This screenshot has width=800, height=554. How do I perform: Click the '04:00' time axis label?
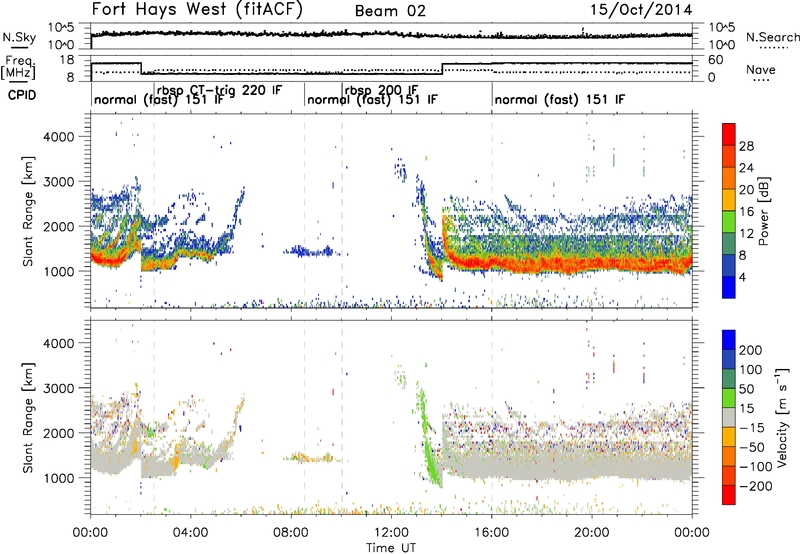[x=190, y=533]
